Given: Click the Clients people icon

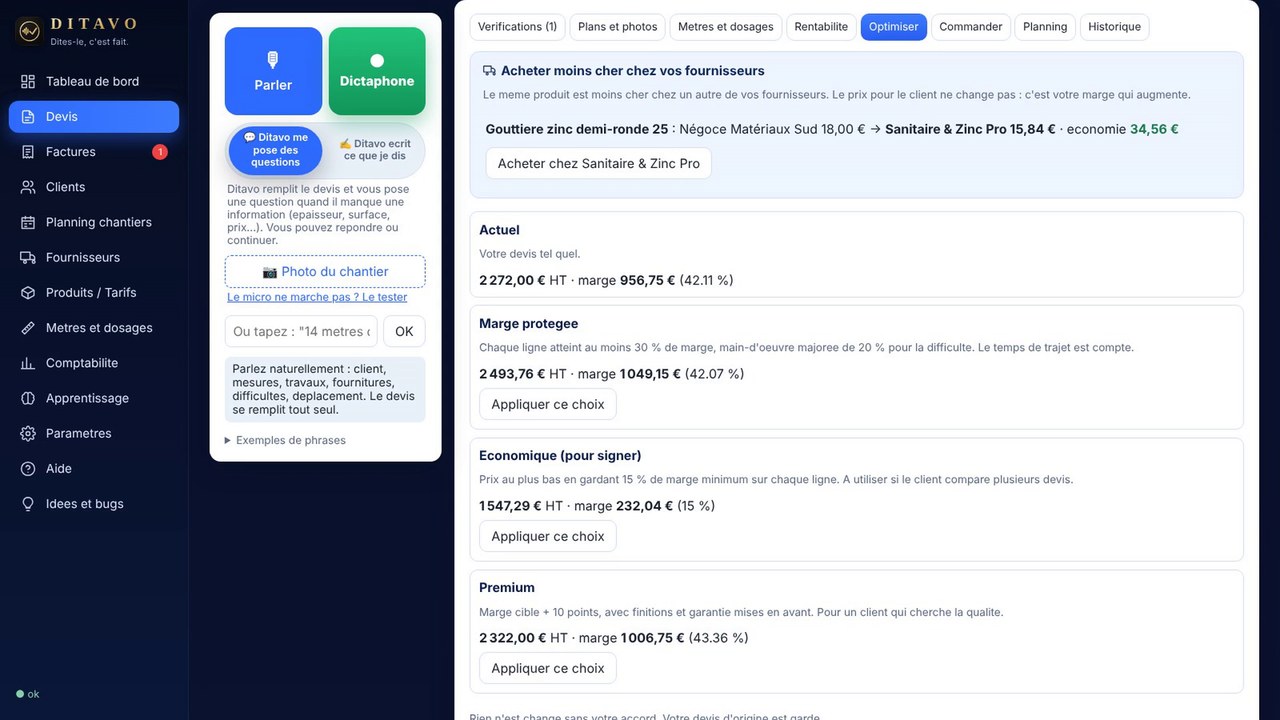Looking at the screenshot, I should pyautogui.click(x=28, y=187).
